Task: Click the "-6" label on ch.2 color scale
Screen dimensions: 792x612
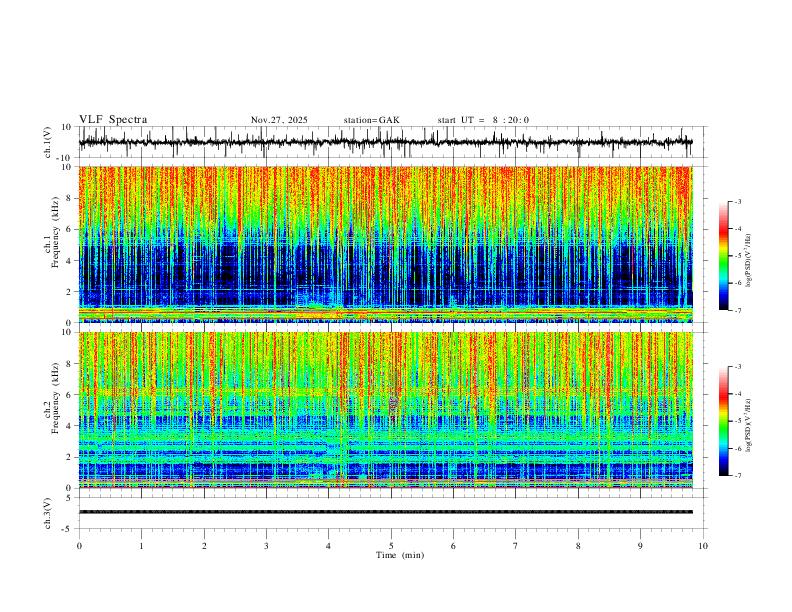Action: (x=737, y=448)
